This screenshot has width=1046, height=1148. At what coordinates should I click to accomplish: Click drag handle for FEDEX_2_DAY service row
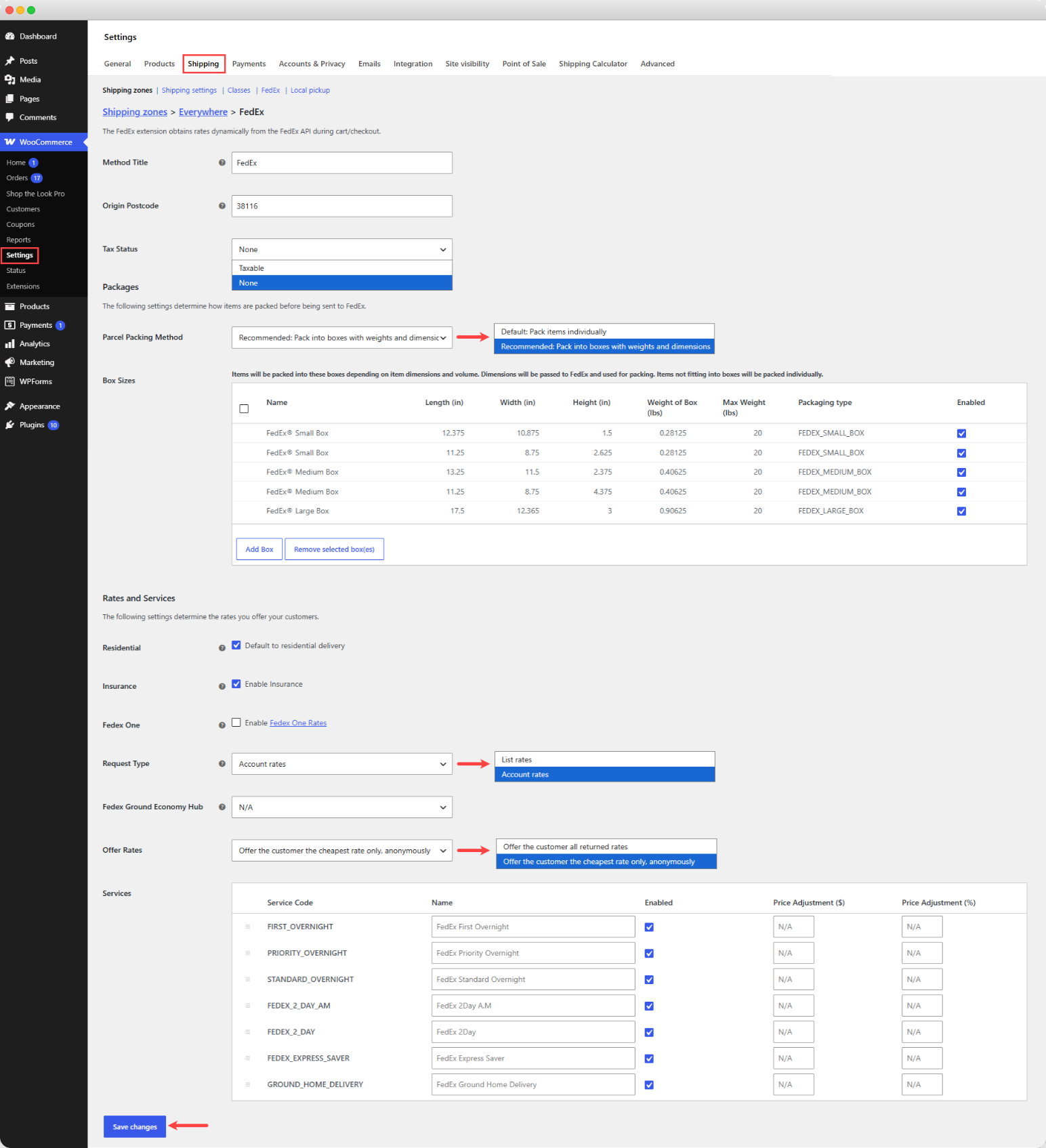(x=248, y=1032)
